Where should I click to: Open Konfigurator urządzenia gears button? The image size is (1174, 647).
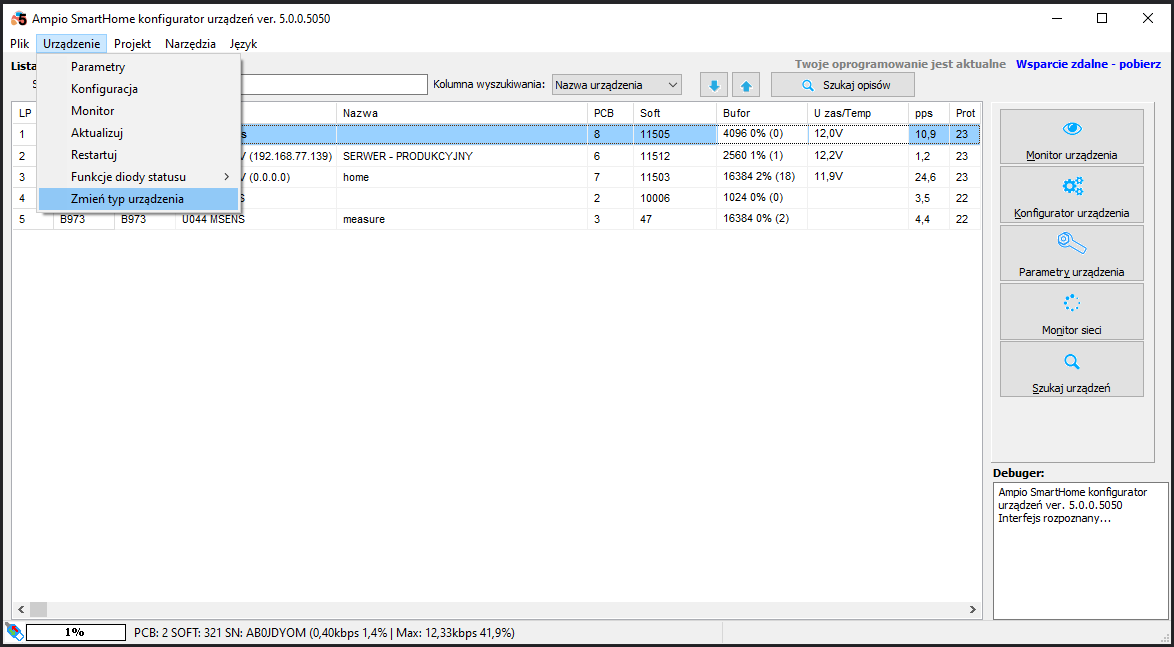point(1071,194)
